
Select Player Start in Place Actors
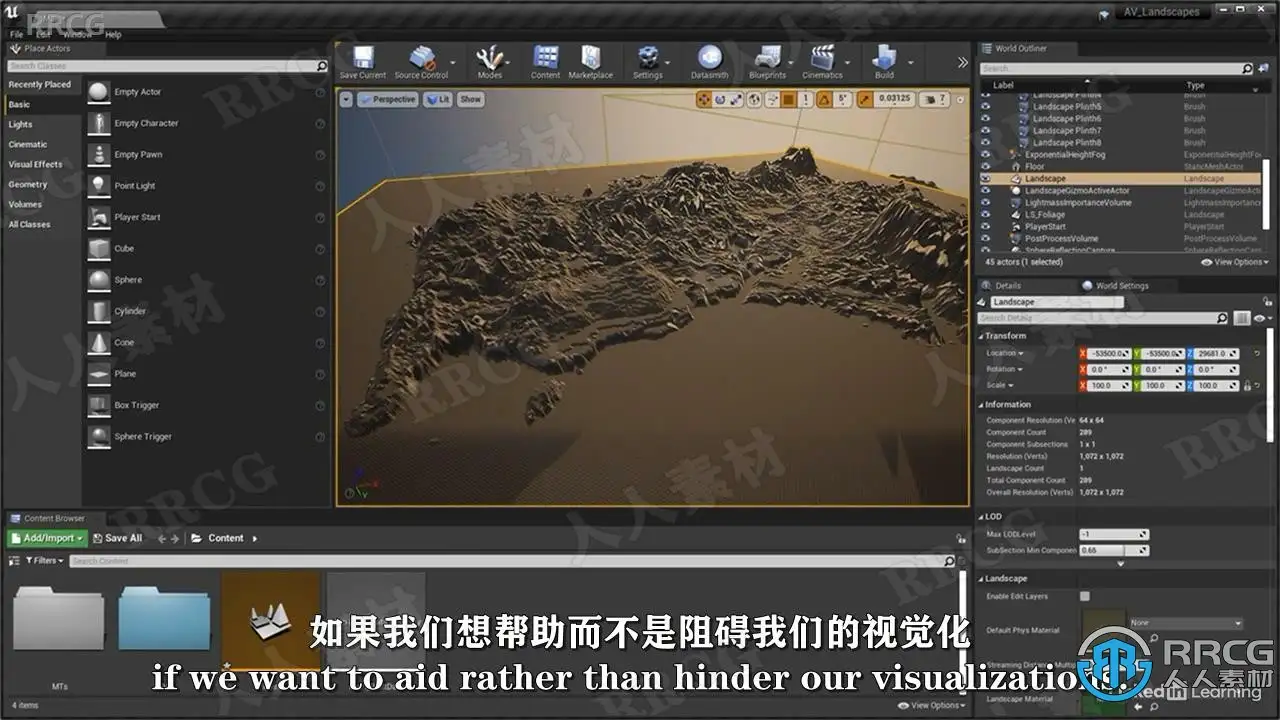coord(205,217)
